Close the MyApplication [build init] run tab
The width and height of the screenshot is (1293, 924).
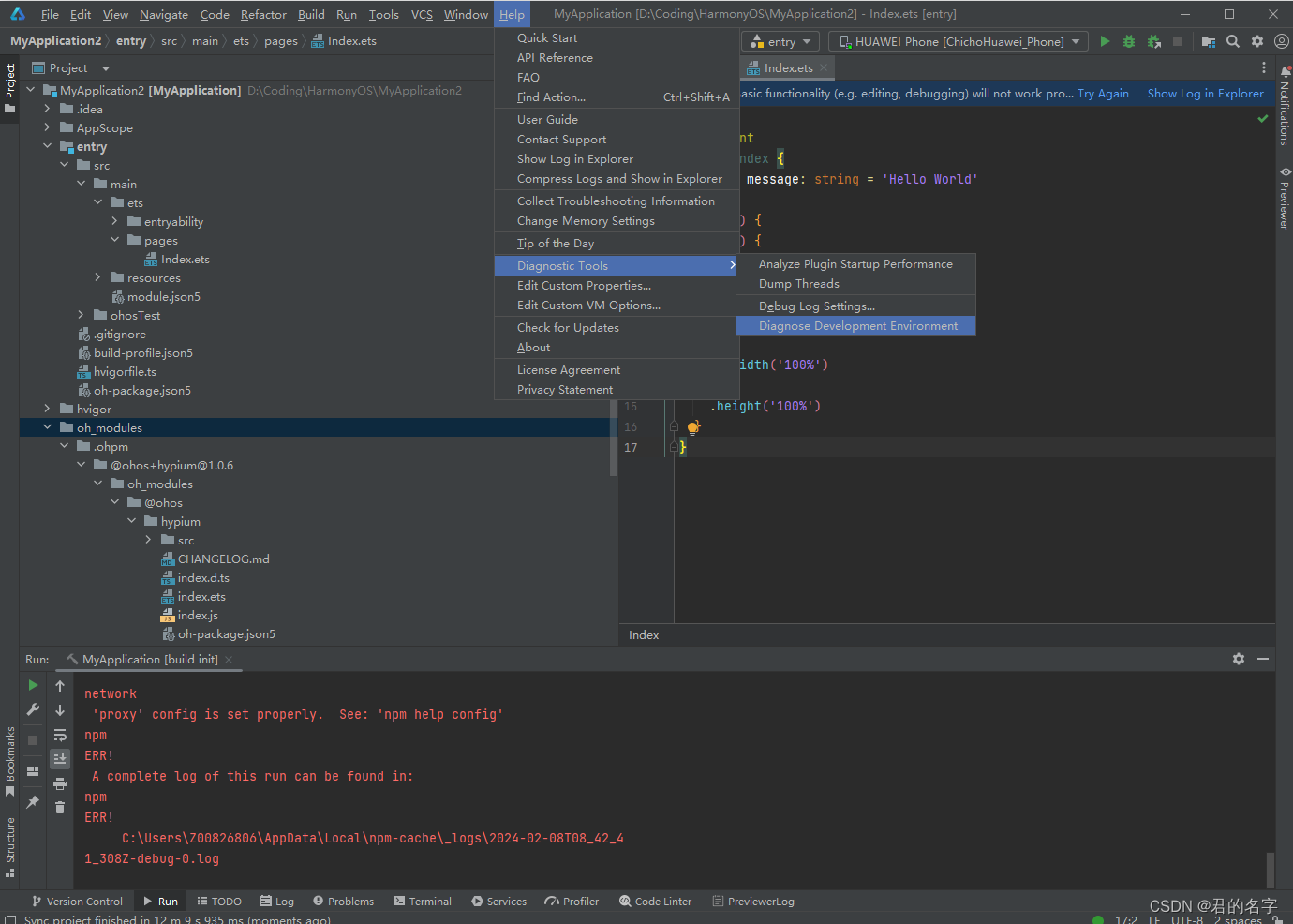pos(229,660)
